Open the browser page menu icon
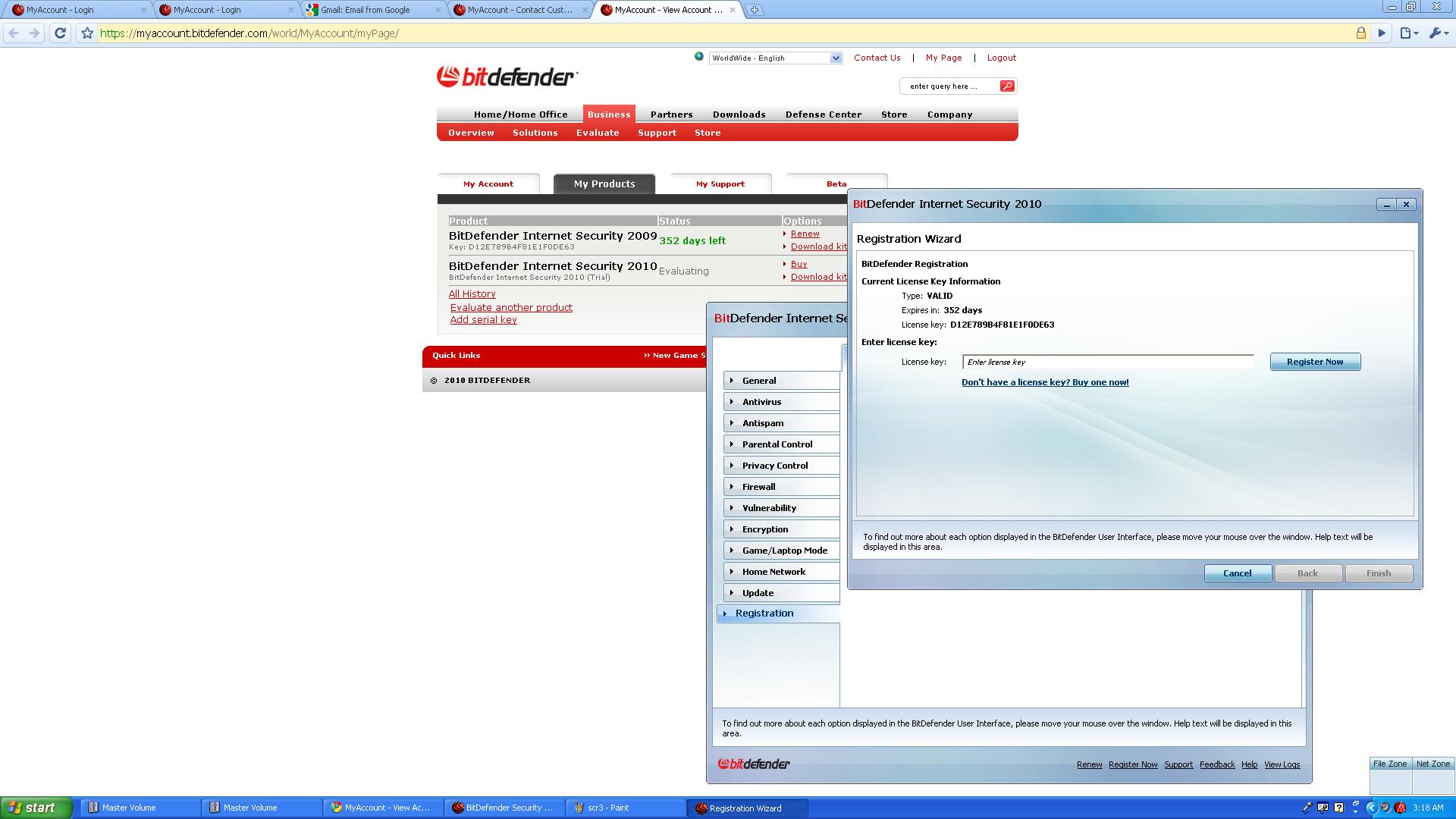Screen dimensions: 1456x819 [1408, 33]
